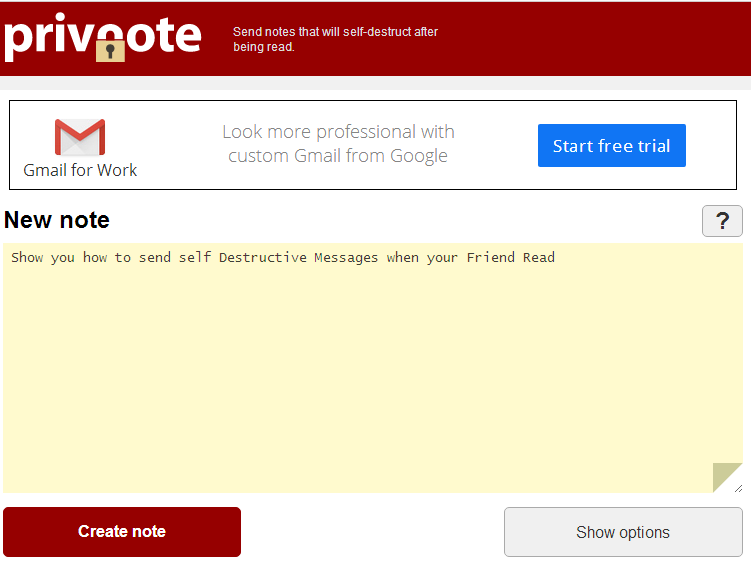Click the Gmail envelope icon
This screenshot has height=567, width=751.
click(80, 137)
